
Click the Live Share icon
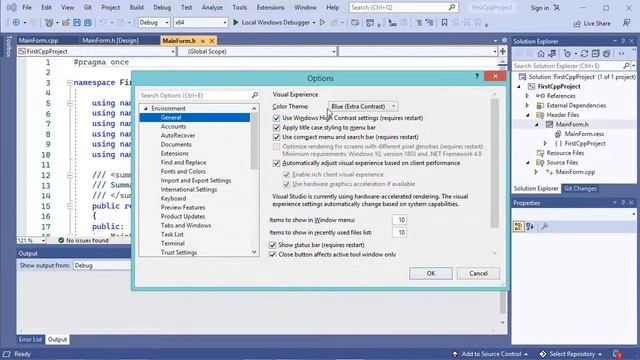click(x=592, y=23)
